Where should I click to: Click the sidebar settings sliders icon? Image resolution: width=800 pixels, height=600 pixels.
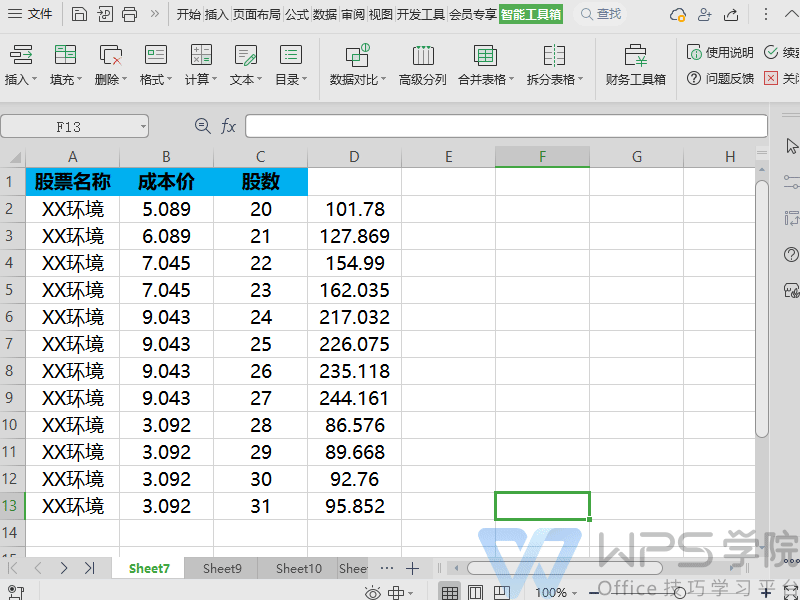click(791, 181)
